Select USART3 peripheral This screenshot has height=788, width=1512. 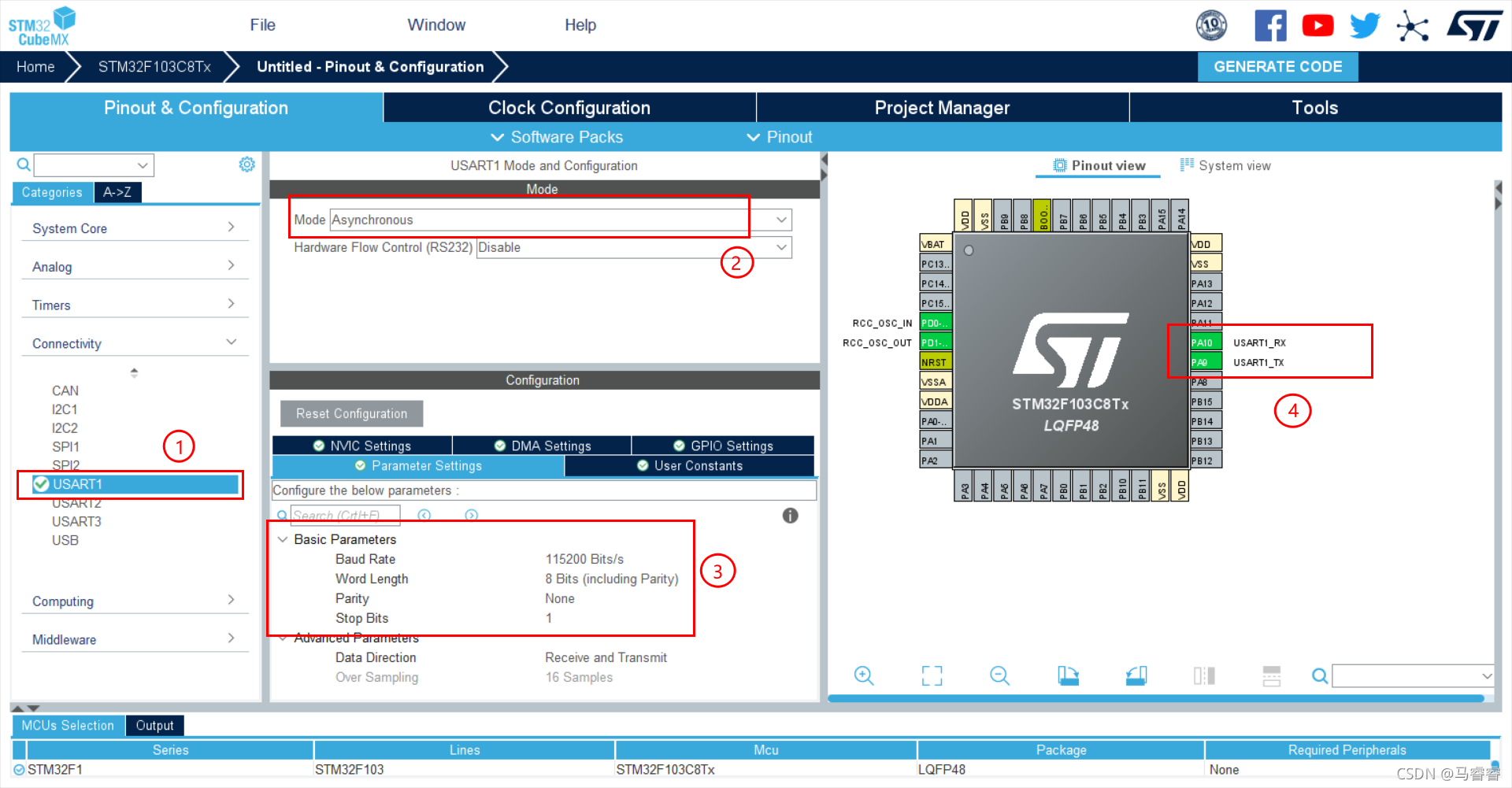(76, 521)
